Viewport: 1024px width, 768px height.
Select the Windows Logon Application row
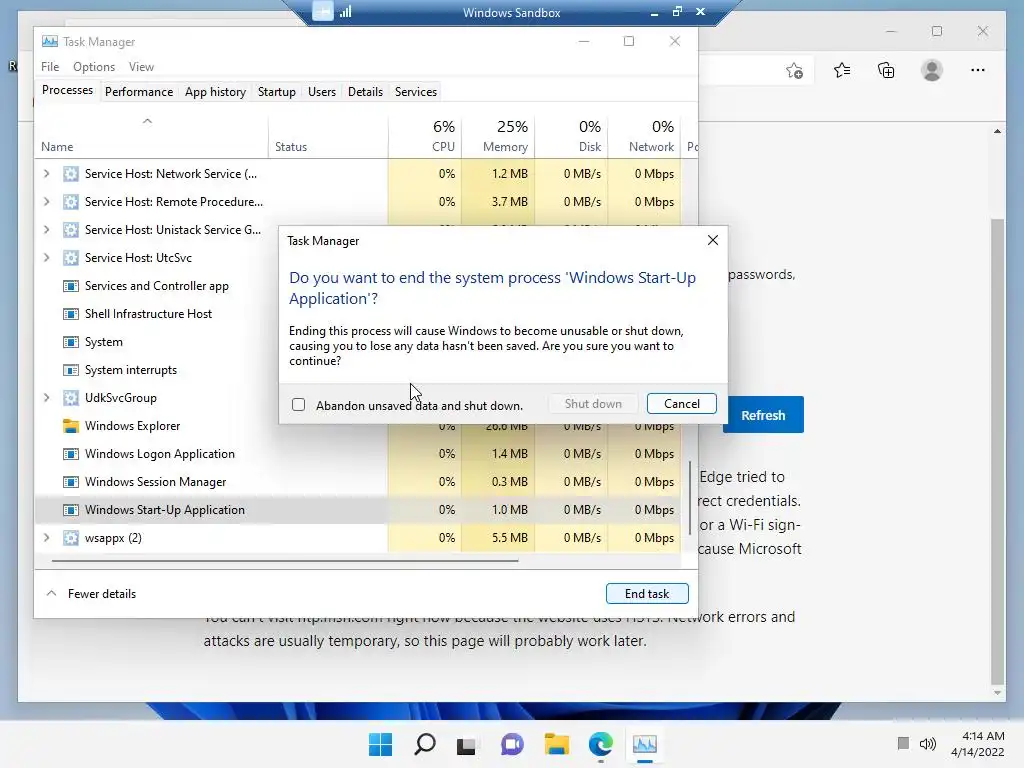(x=358, y=454)
